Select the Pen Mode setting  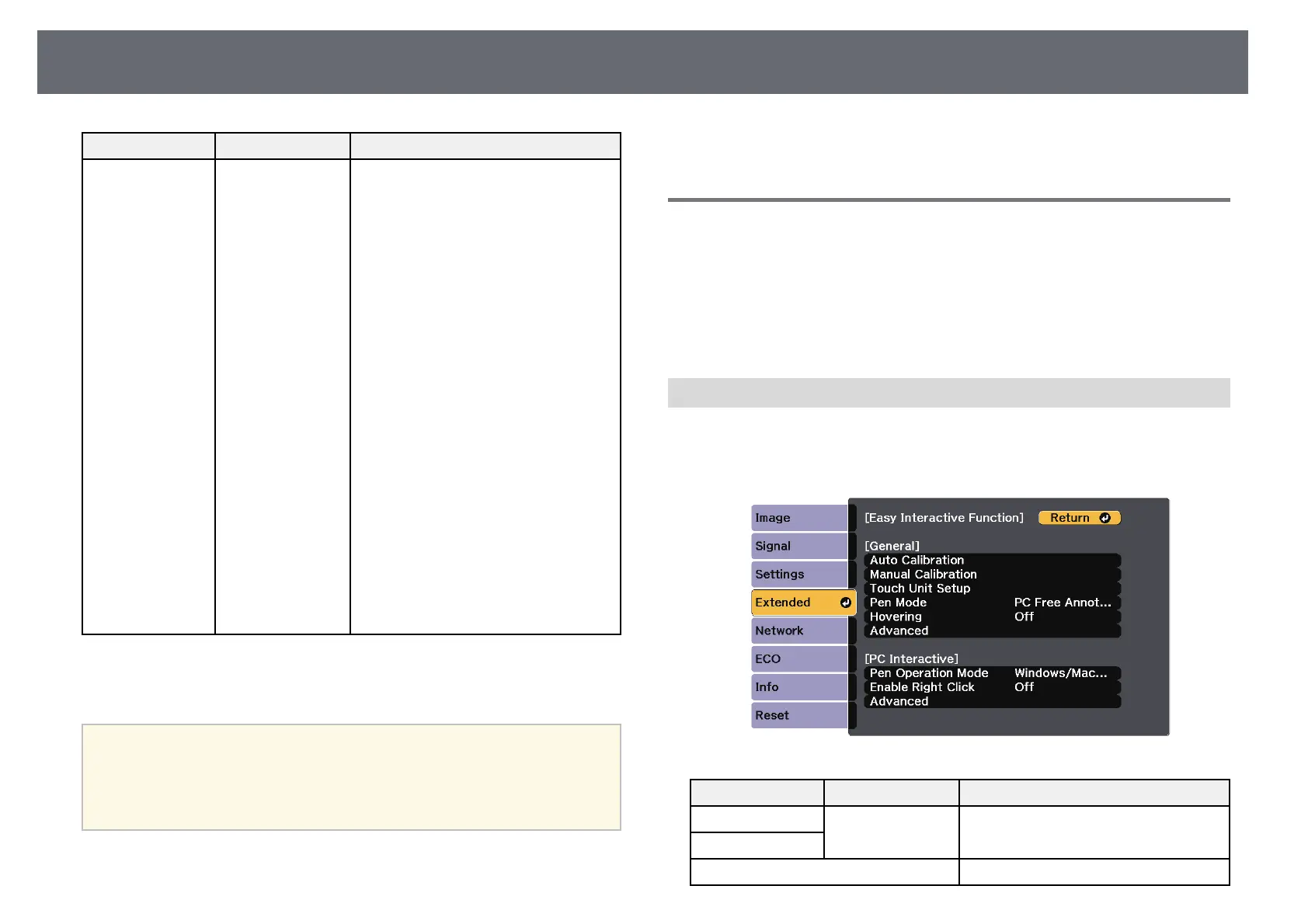coord(992,603)
